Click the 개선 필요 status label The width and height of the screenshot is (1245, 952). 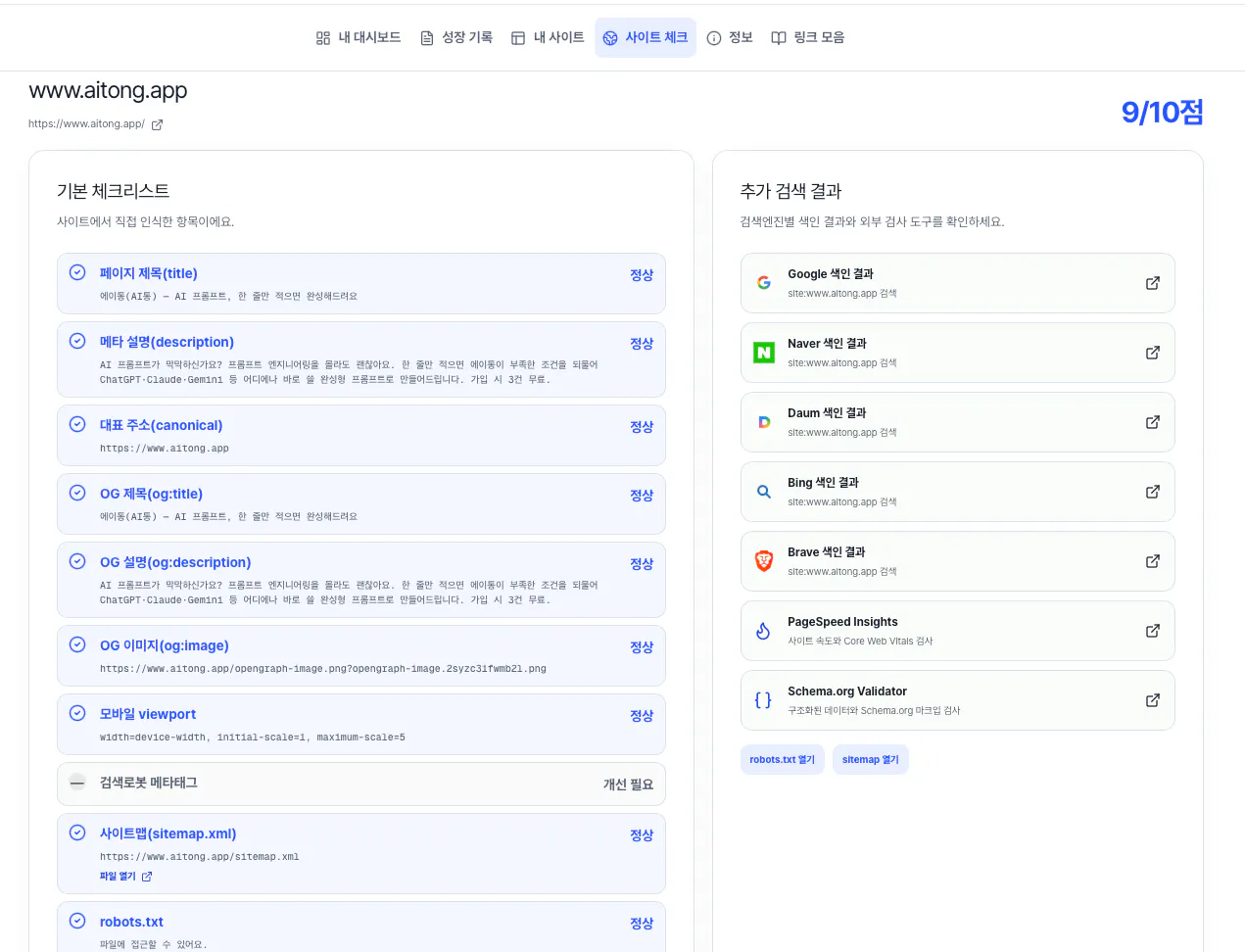pos(628,785)
